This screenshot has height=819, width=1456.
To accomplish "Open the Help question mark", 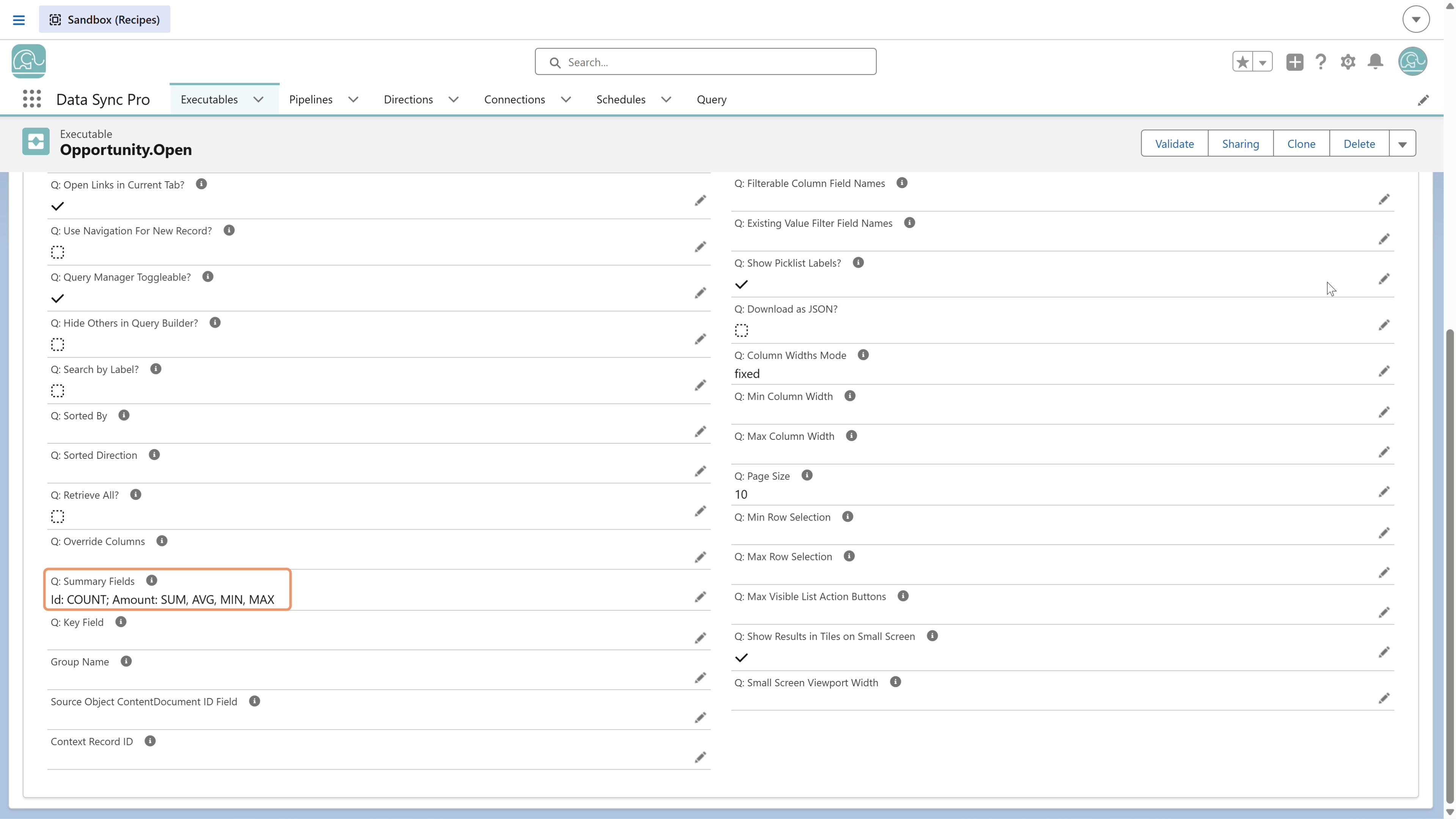I will point(1320,61).
